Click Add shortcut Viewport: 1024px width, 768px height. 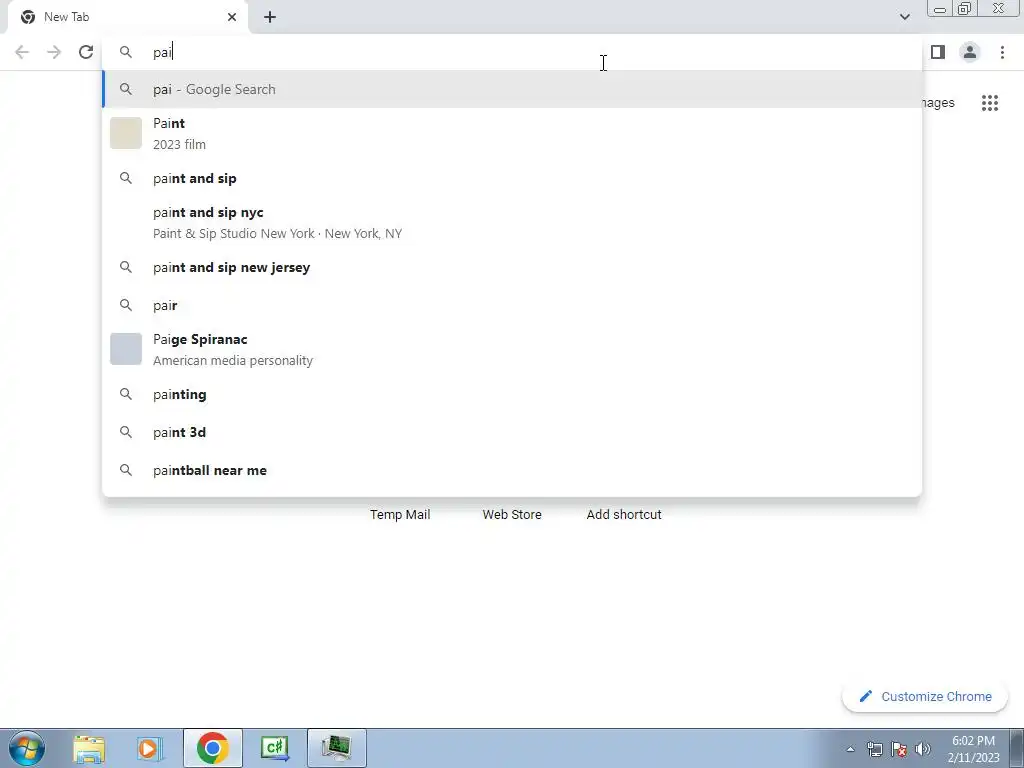point(624,515)
